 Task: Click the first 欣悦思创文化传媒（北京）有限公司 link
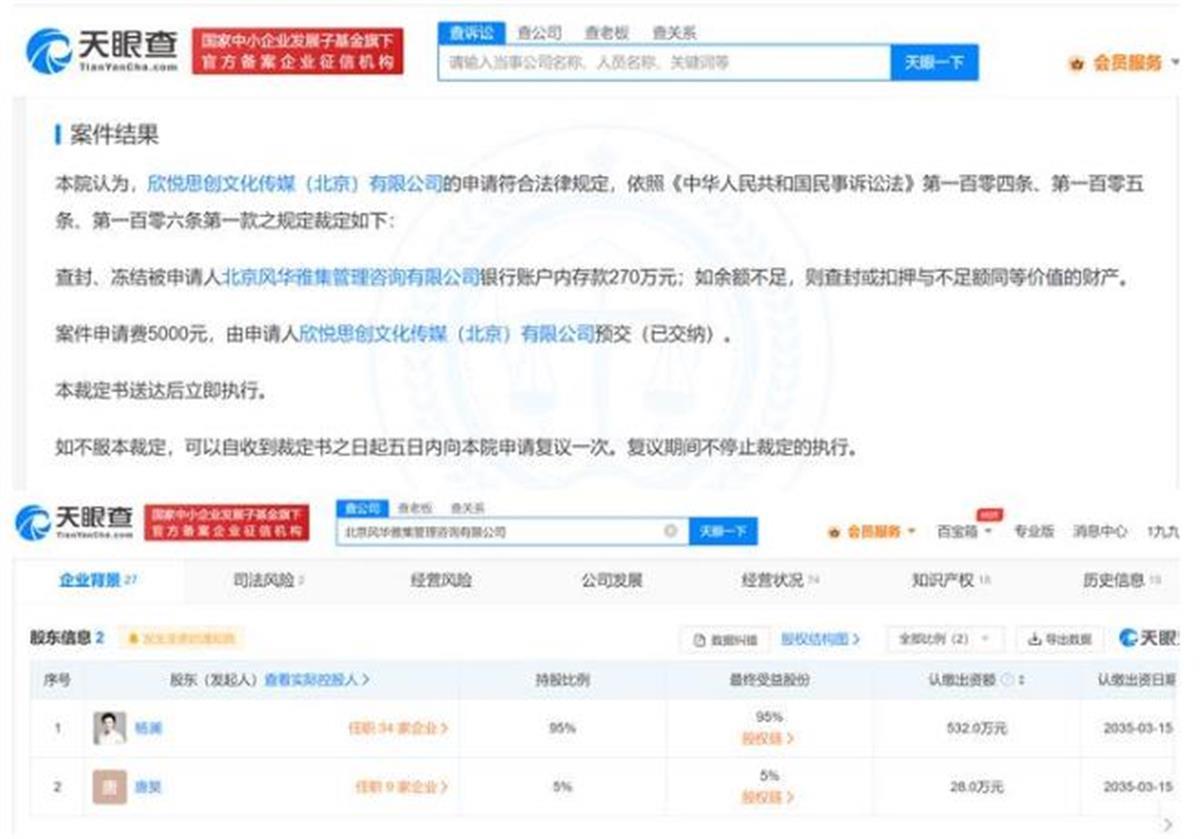click(x=294, y=184)
